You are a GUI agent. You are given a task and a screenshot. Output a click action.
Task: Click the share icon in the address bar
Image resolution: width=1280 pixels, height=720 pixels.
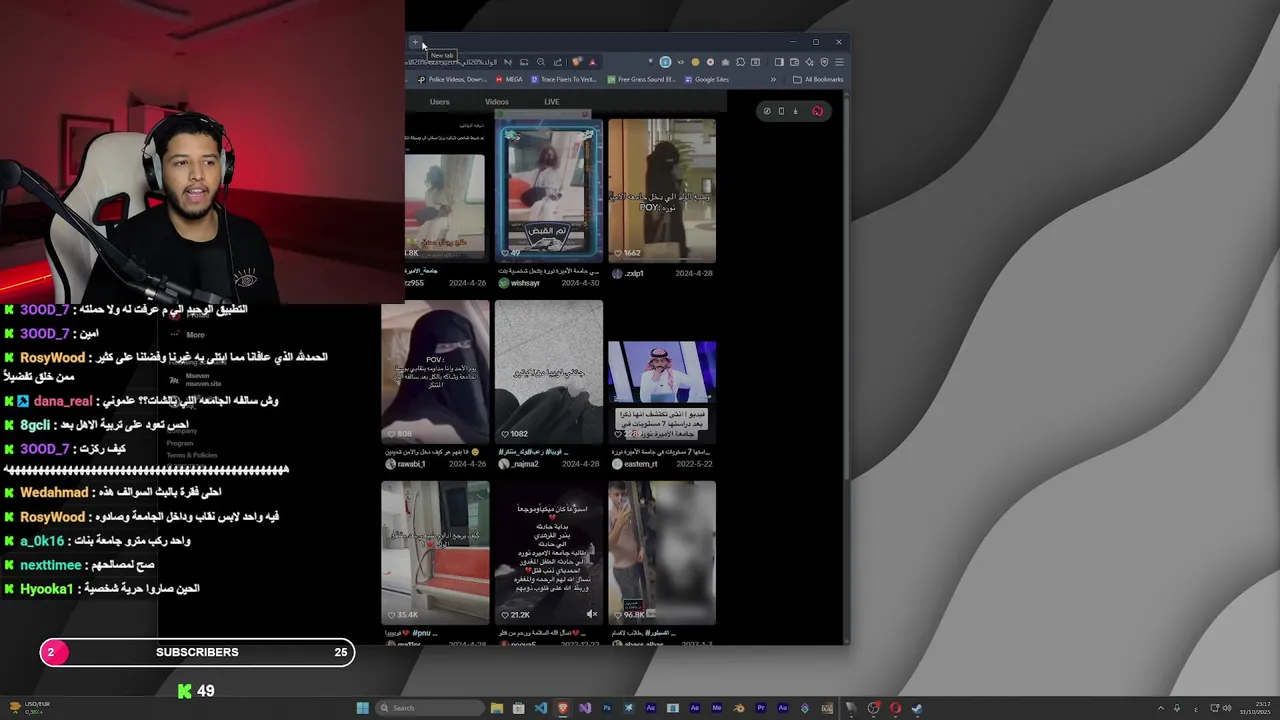click(x=558, y=62)
